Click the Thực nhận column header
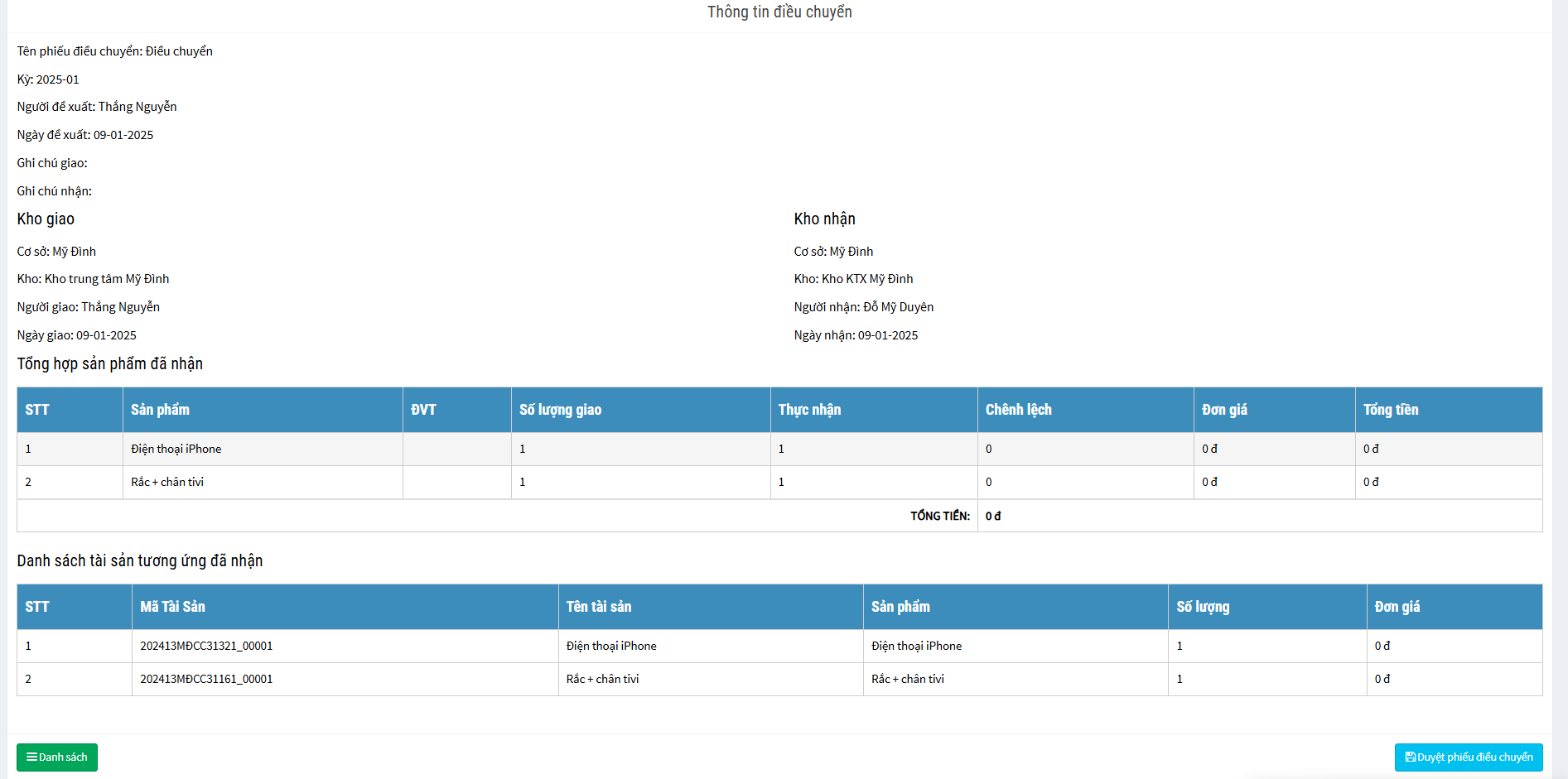 808,410
